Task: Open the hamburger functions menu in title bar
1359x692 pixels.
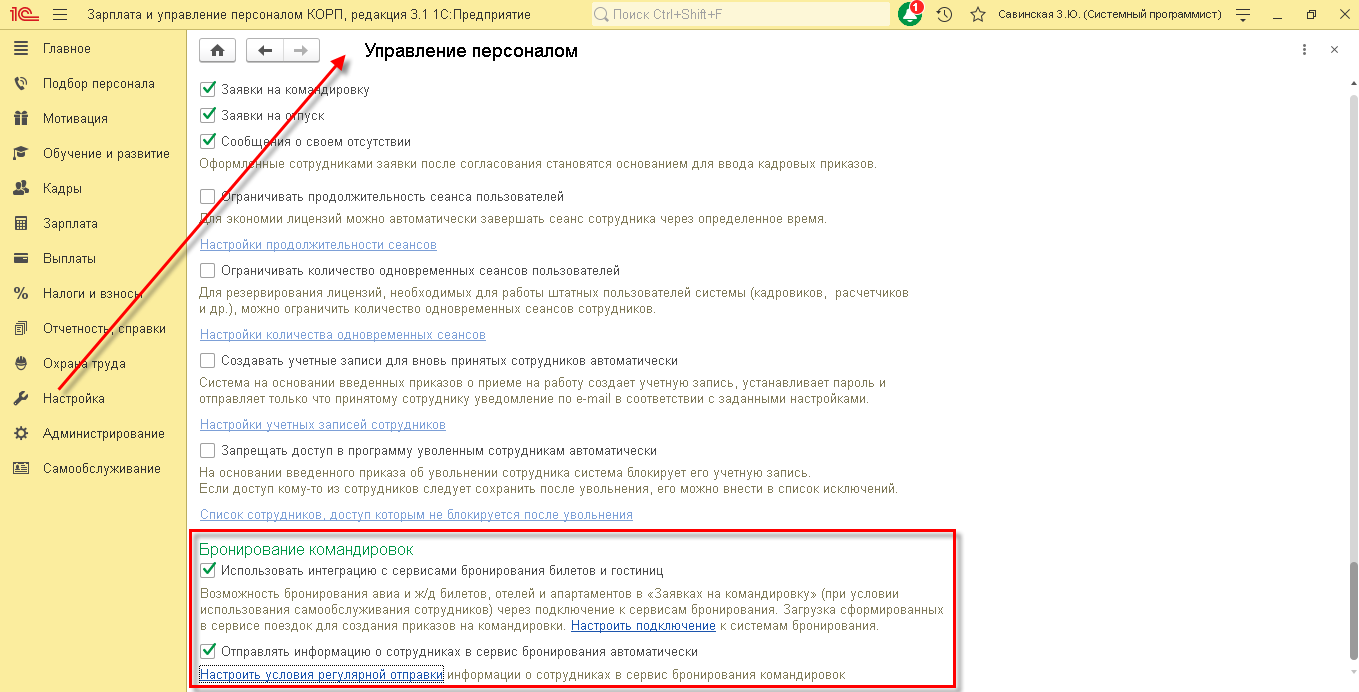Action: [x=60, y=15]
